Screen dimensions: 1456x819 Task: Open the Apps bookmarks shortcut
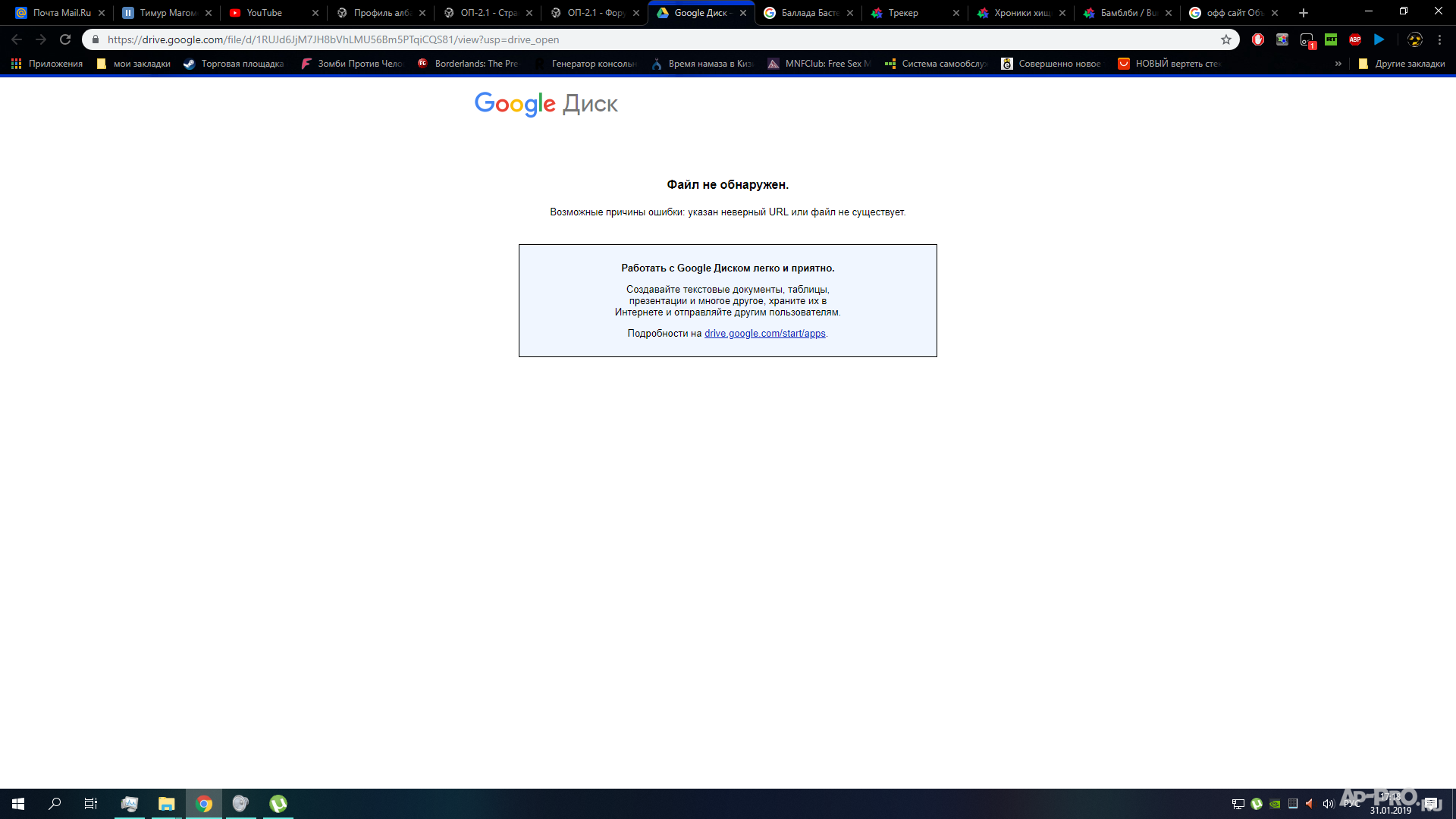(x=47, y=64)
